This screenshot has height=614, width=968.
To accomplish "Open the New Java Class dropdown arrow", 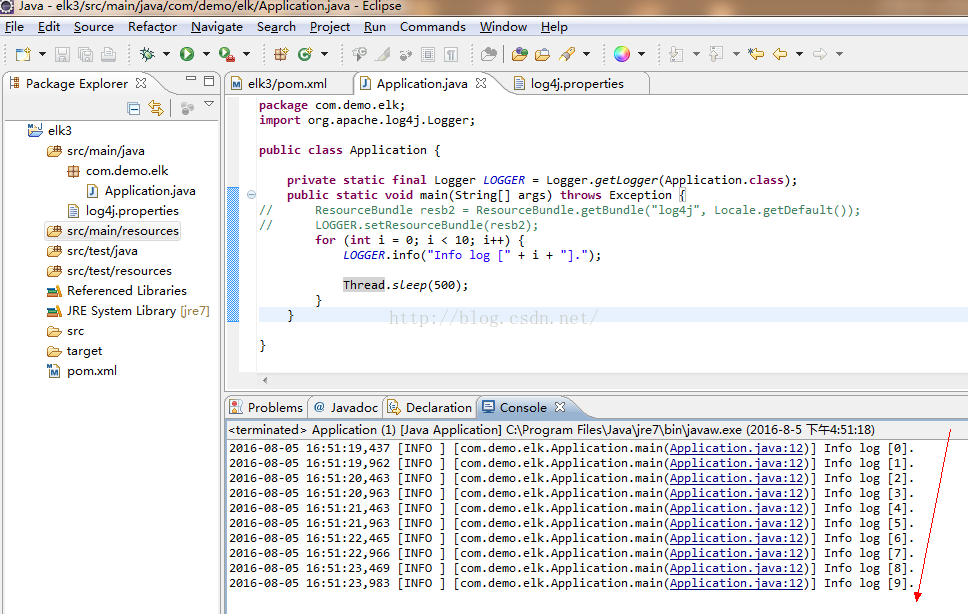I will click(x=324, y=54).
